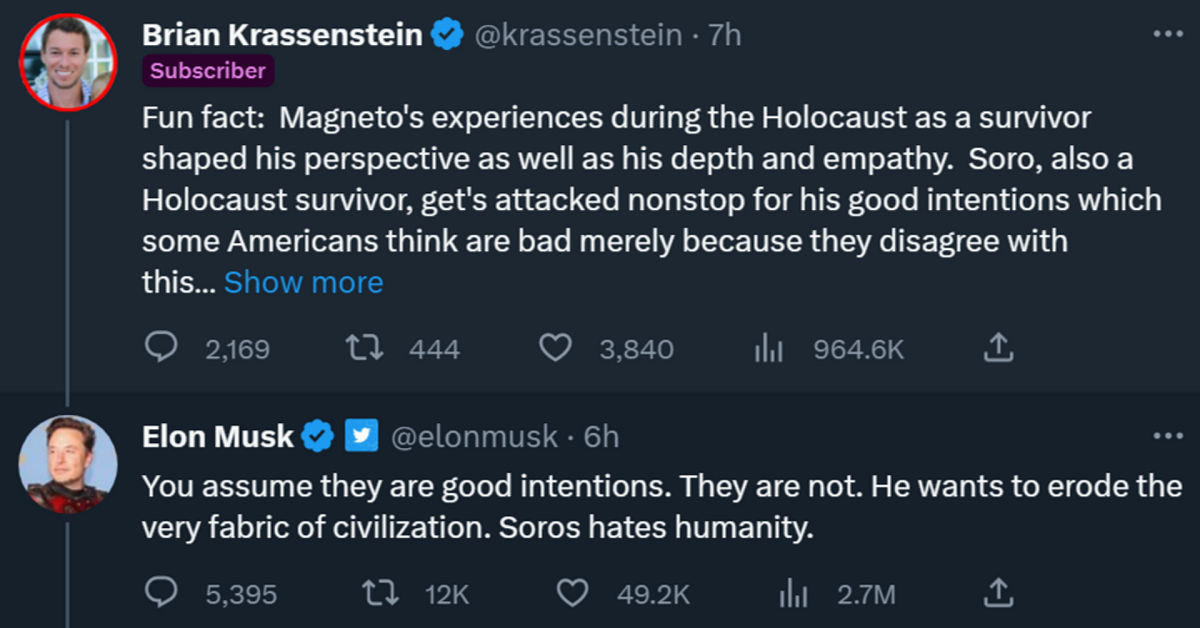Click the Subscriber badge
Image resolution: width=1200 pixels, height=628 pixels.
pos(207,71)
